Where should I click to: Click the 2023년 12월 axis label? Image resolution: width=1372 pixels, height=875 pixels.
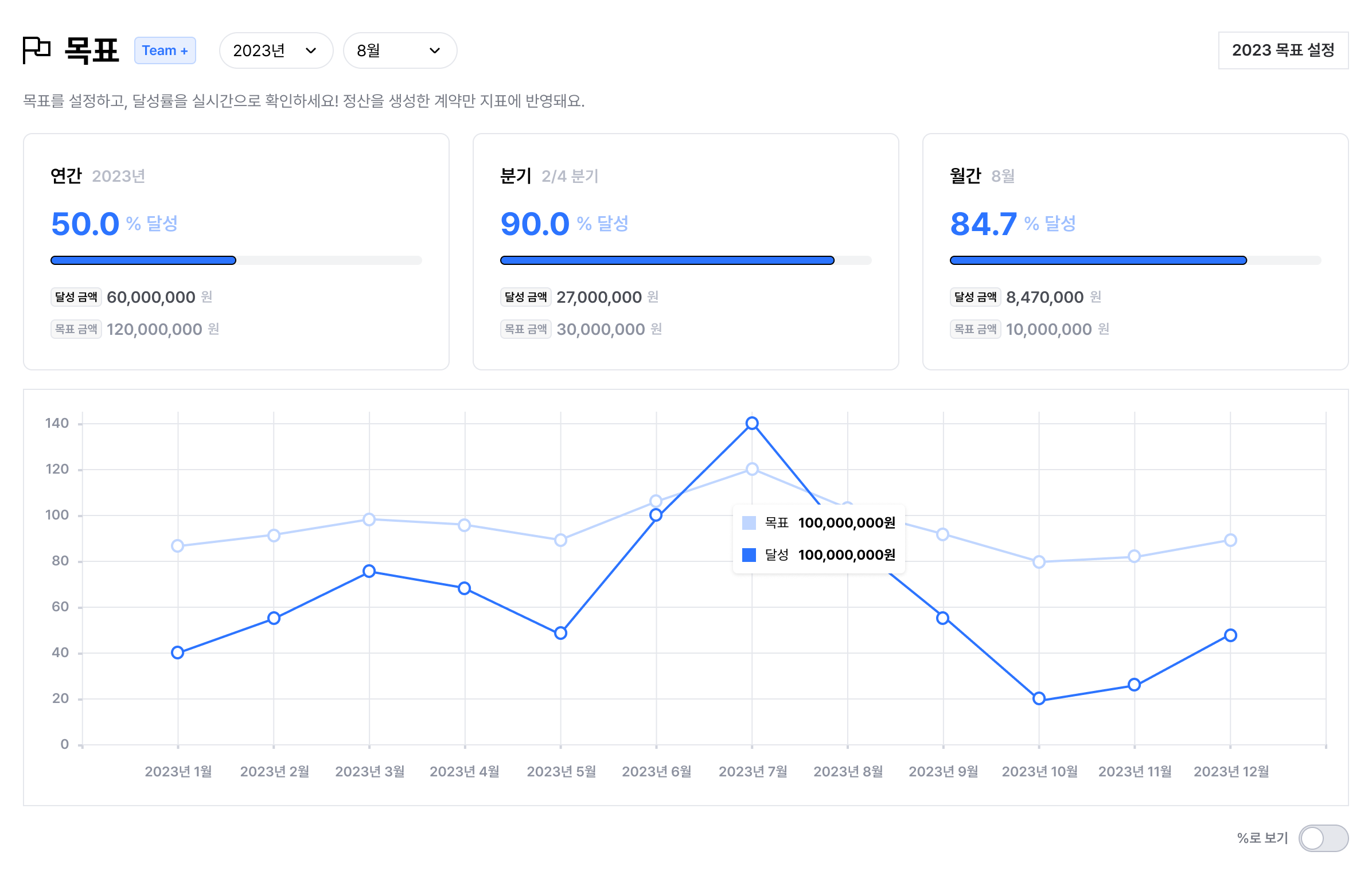[1231, 771]
